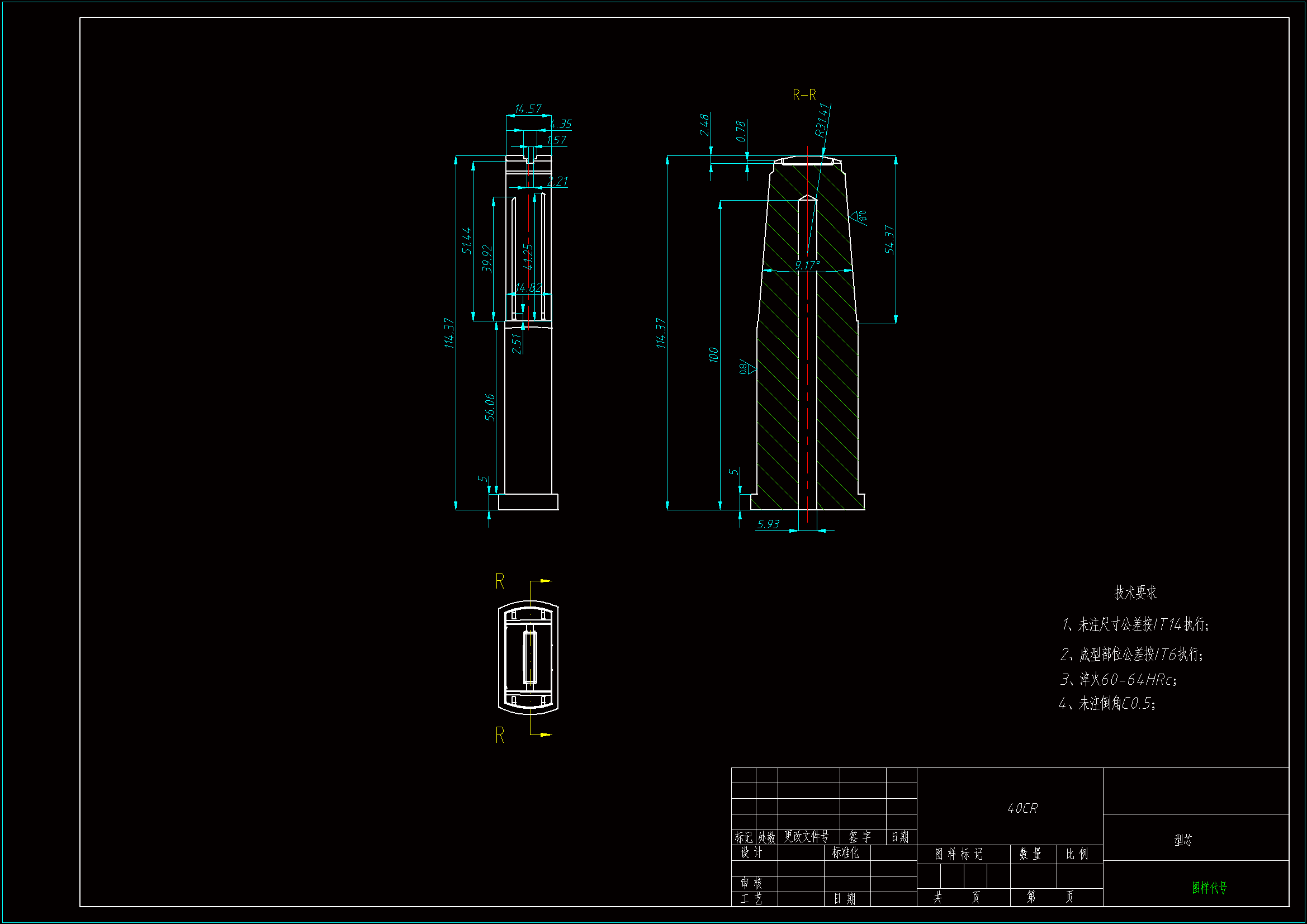
Task: Click the upper yellow R section arrow marker
Action: (x=500, y=581)
